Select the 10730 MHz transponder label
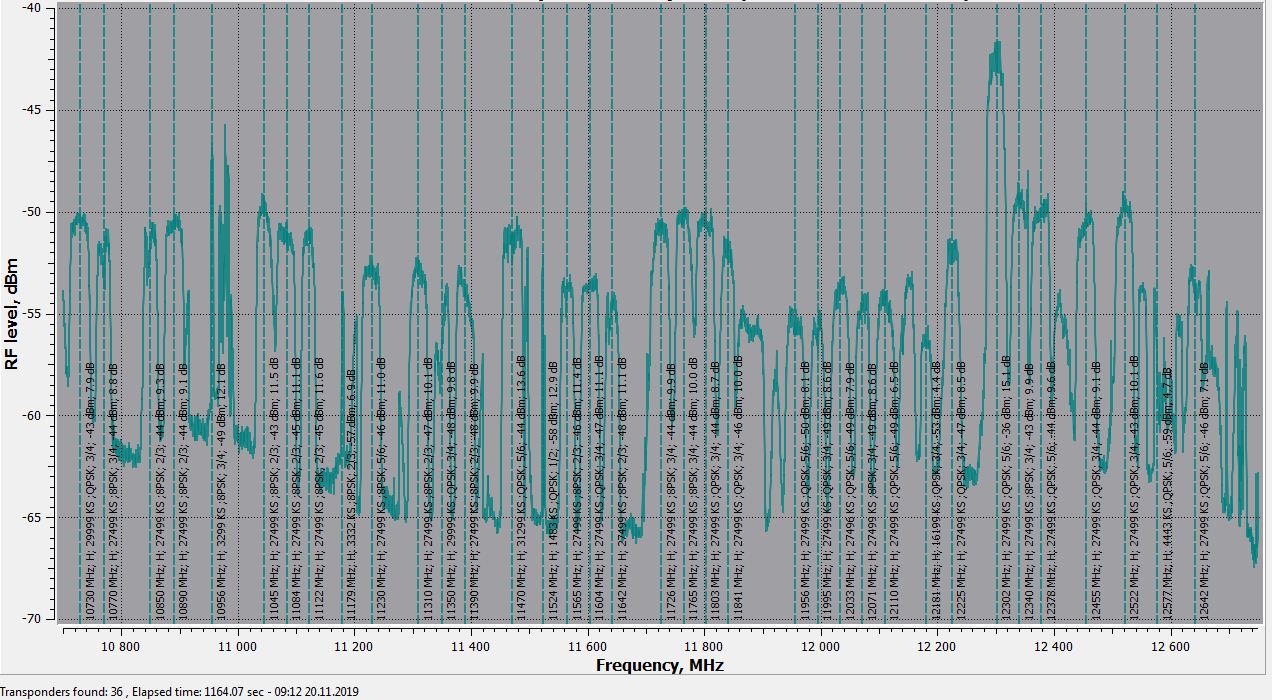 [90, 490]
